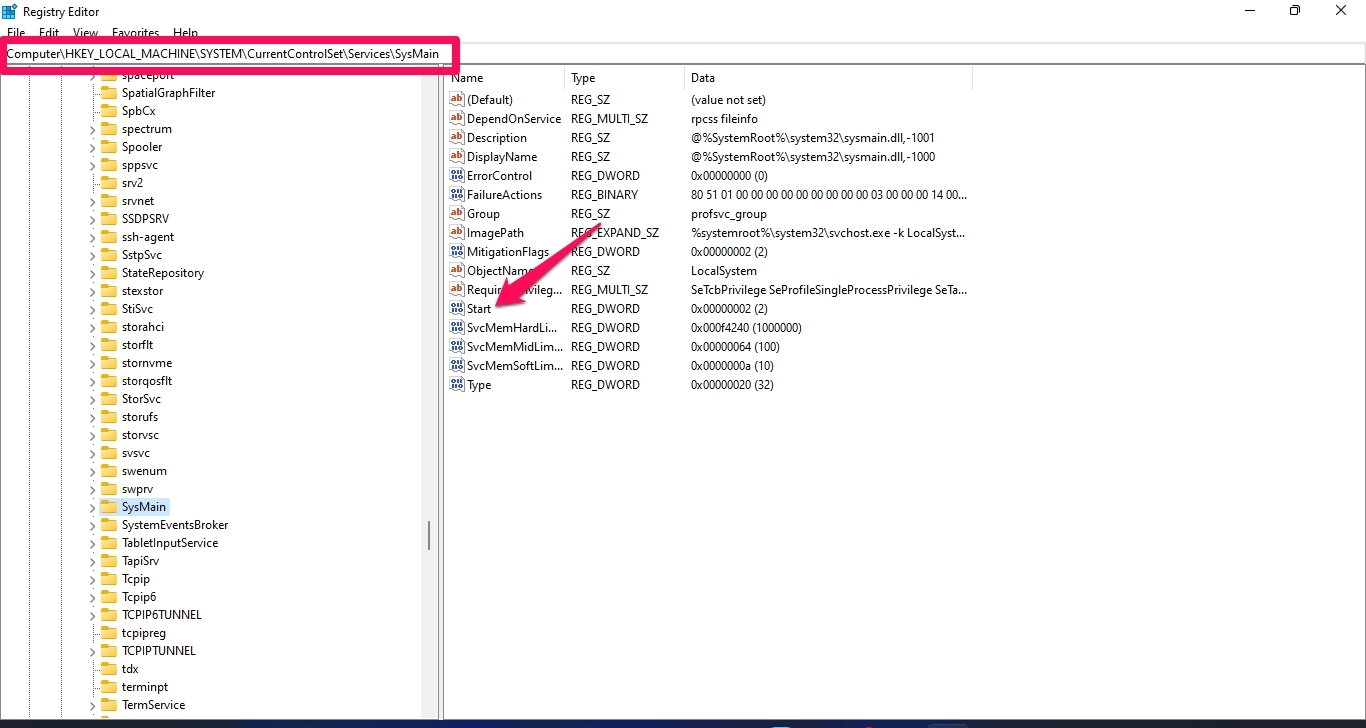Open the Favorites menu
Image resolution: width=1366 pixels, height=728 pixels.
[135, 32]
